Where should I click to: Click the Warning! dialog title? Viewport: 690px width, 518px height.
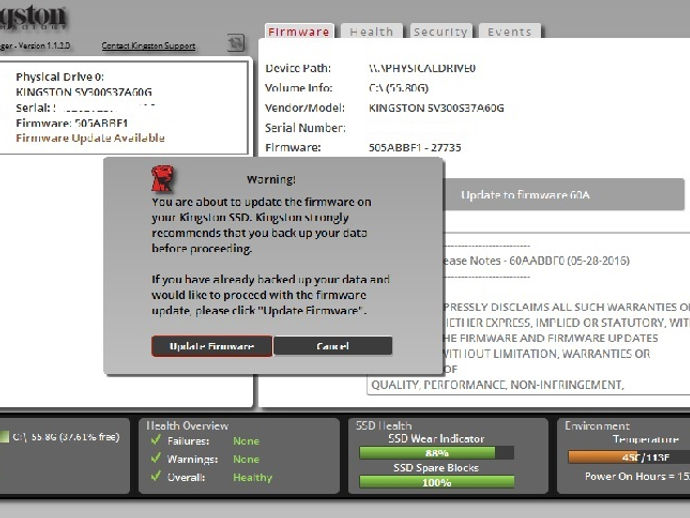click(271, 179)
